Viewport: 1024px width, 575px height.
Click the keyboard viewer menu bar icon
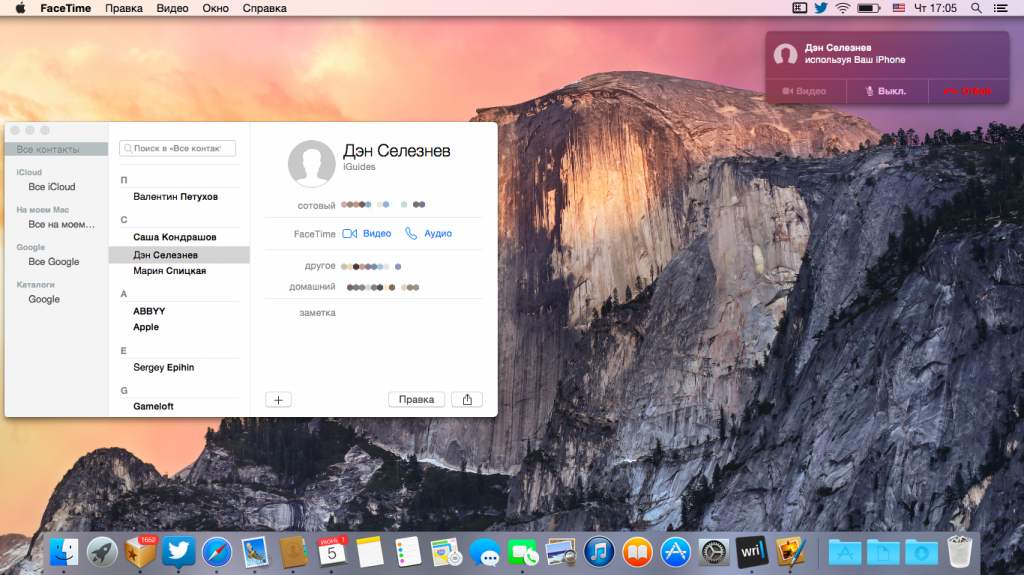[799, 8]
